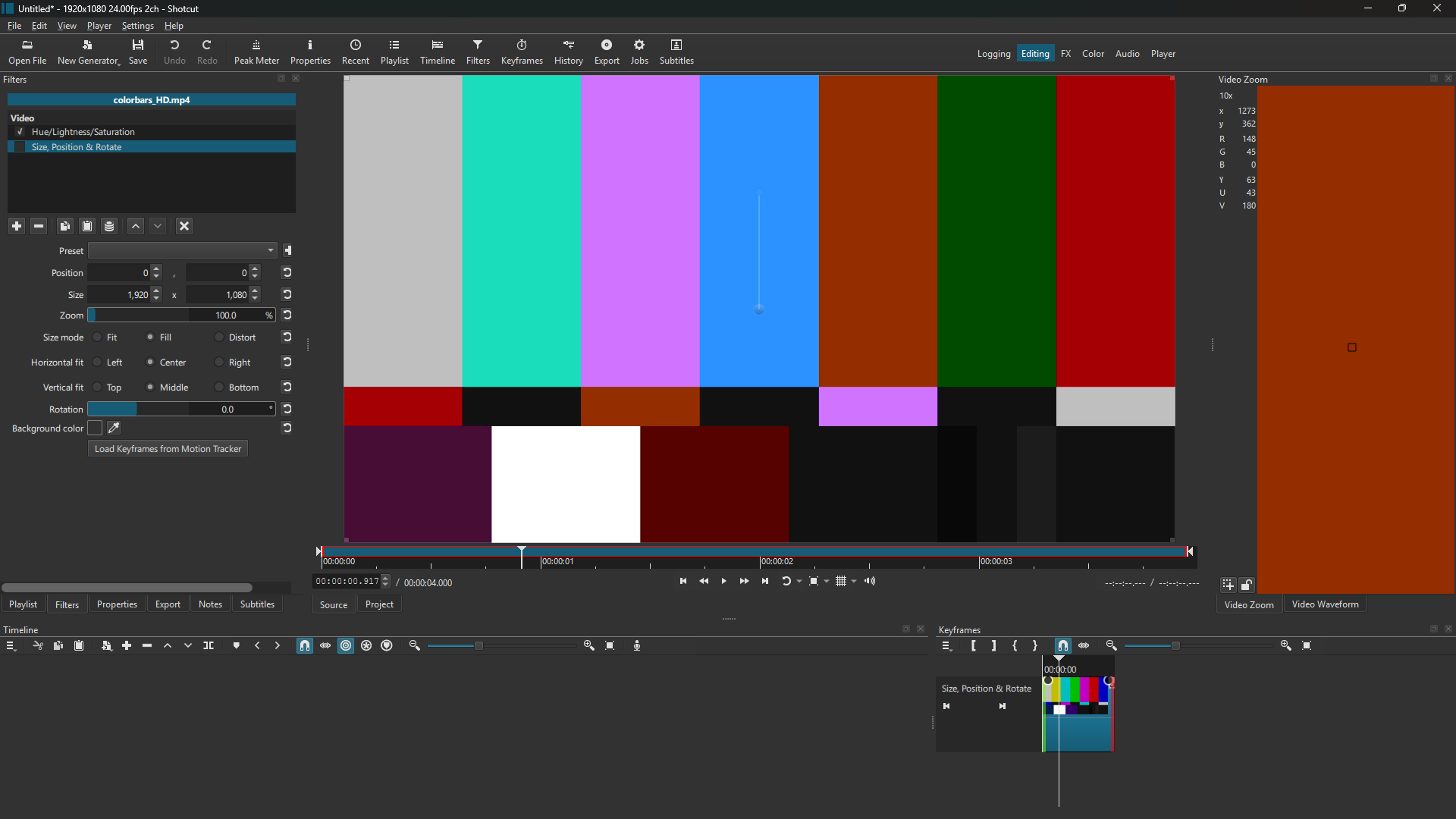Click Load Keyframes from Motion Tracker button

pos(168,449)
